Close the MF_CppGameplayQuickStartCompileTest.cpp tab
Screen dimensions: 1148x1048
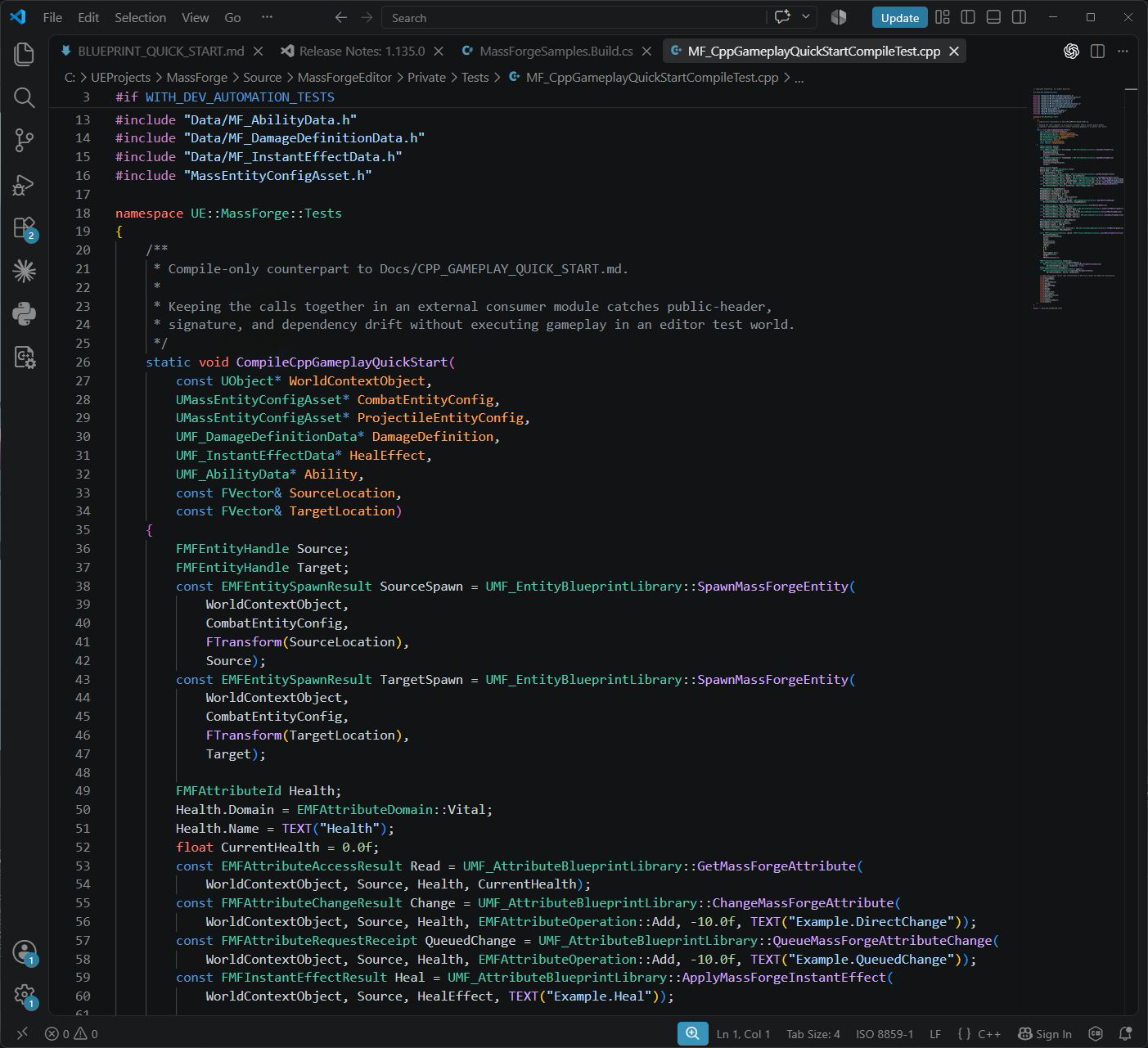[x=953, y=51]
